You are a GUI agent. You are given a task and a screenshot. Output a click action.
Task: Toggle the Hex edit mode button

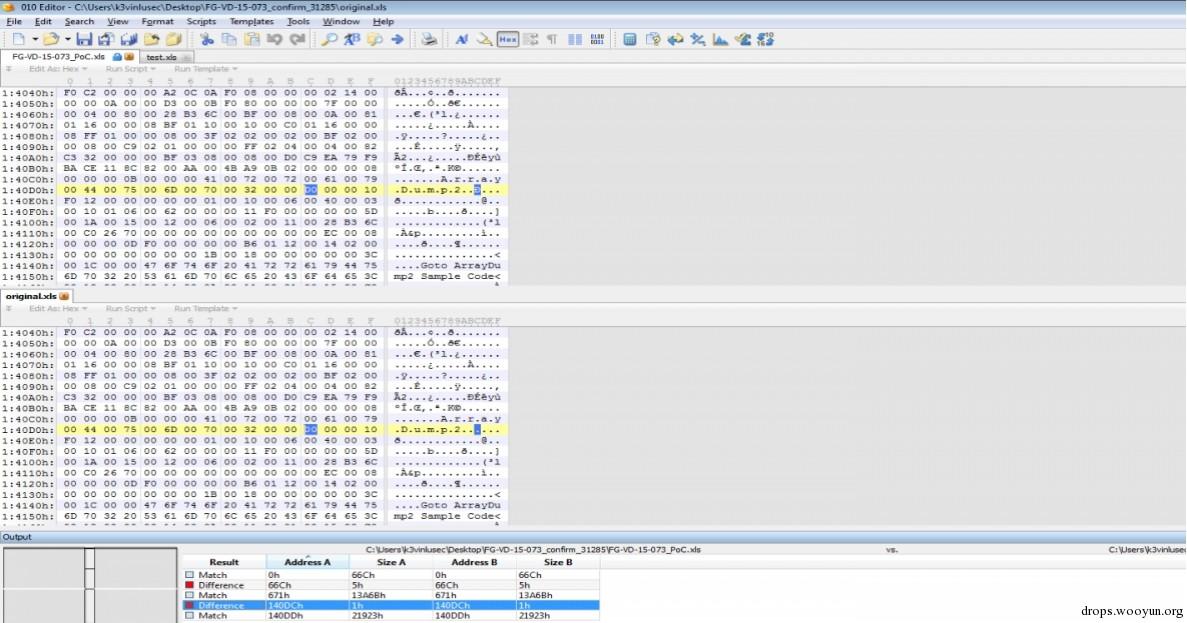coord(508,39)
